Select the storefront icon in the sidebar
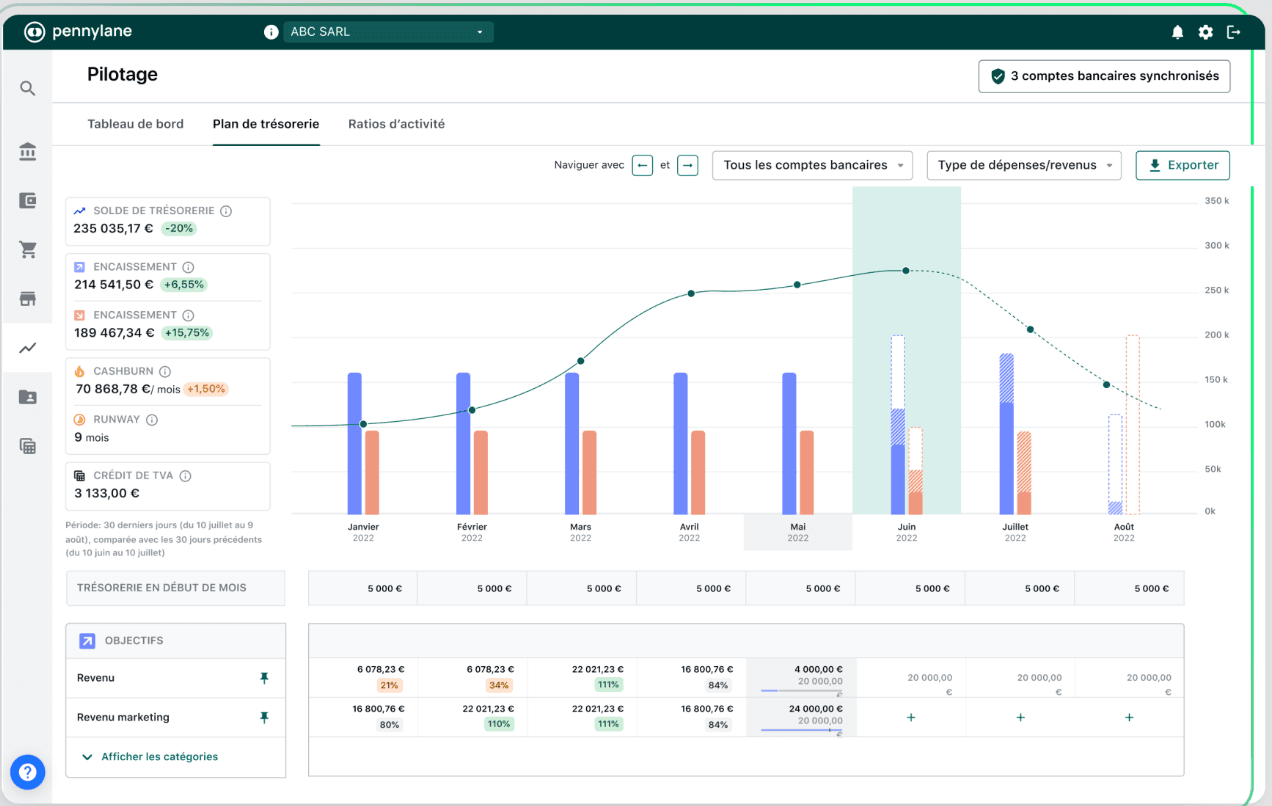 tap(27, 297)
